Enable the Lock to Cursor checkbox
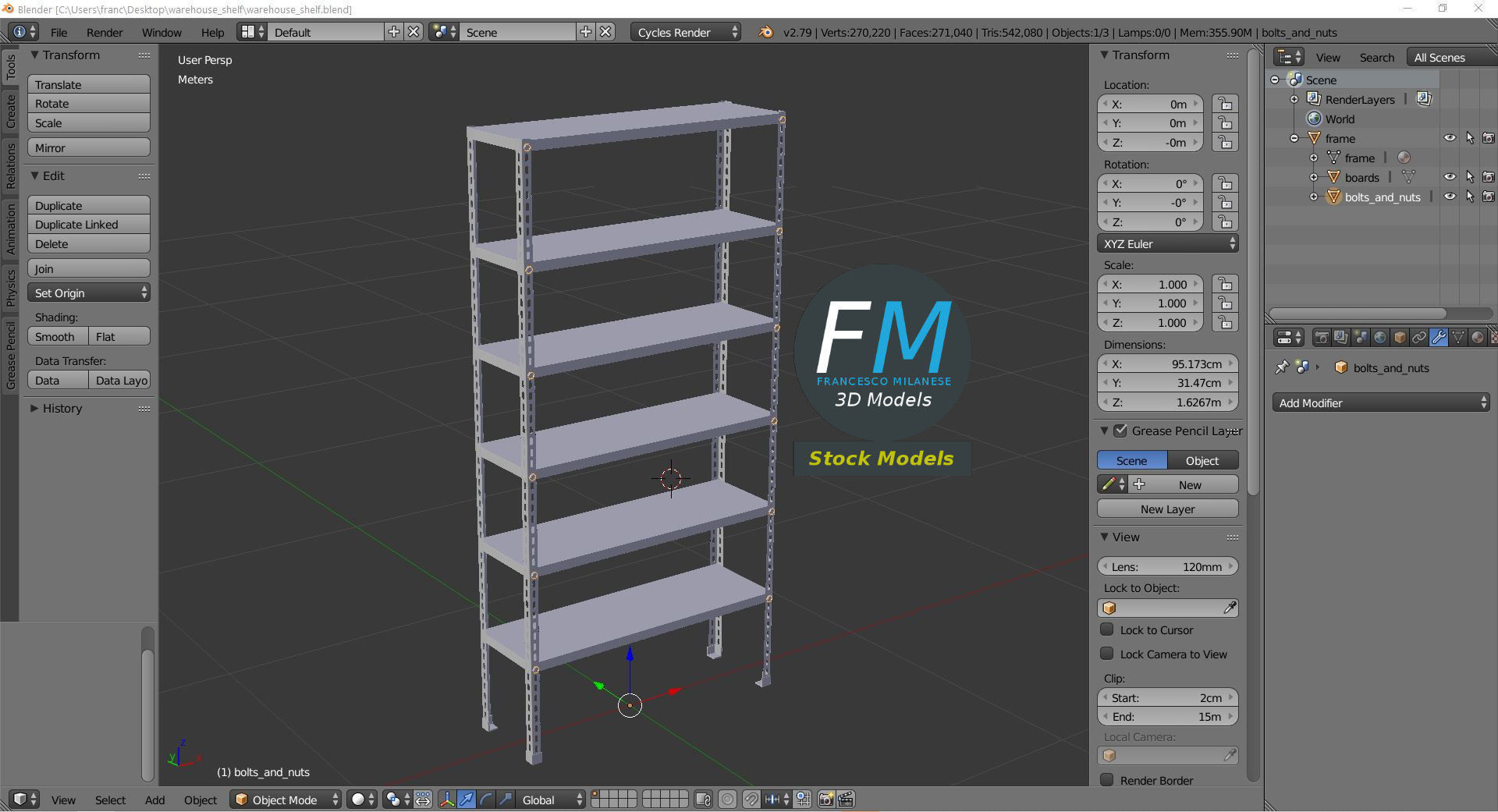The image size is (1498, 812). [1106, 629]
